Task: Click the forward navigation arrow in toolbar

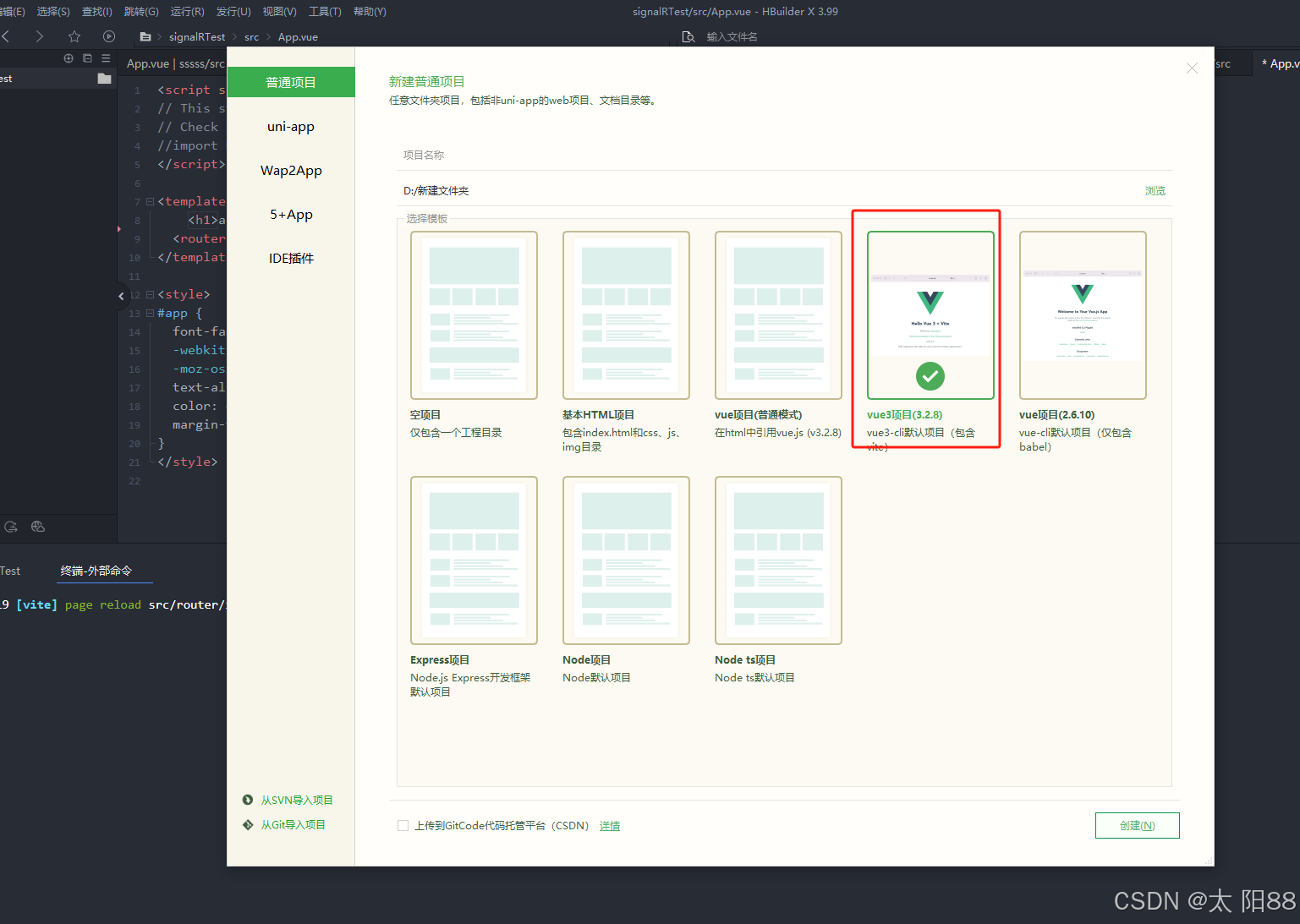Action: tap(39, 36)
